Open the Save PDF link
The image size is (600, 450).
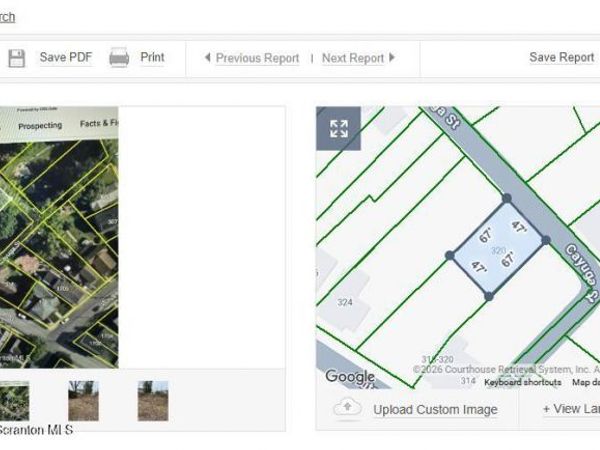[x=66, y=57]
